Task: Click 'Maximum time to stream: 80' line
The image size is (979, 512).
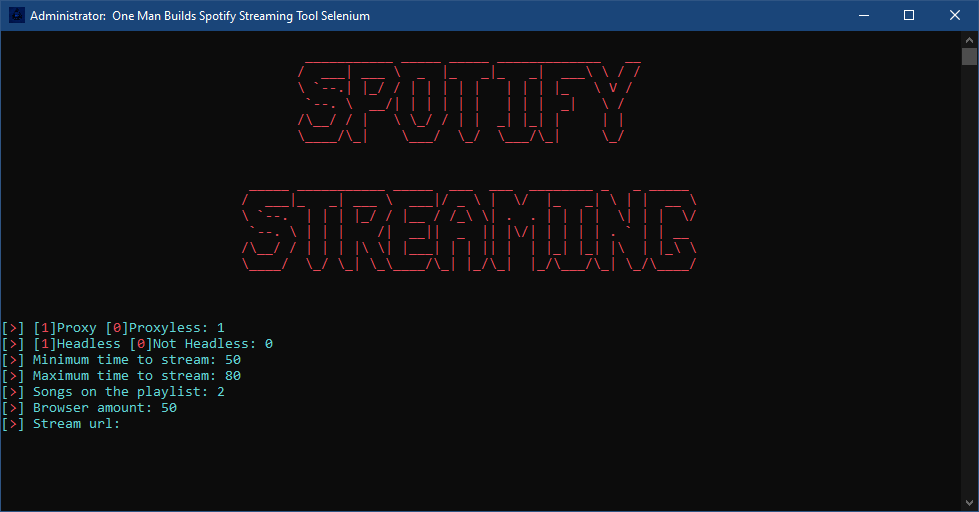Action: tap(121, 376)
